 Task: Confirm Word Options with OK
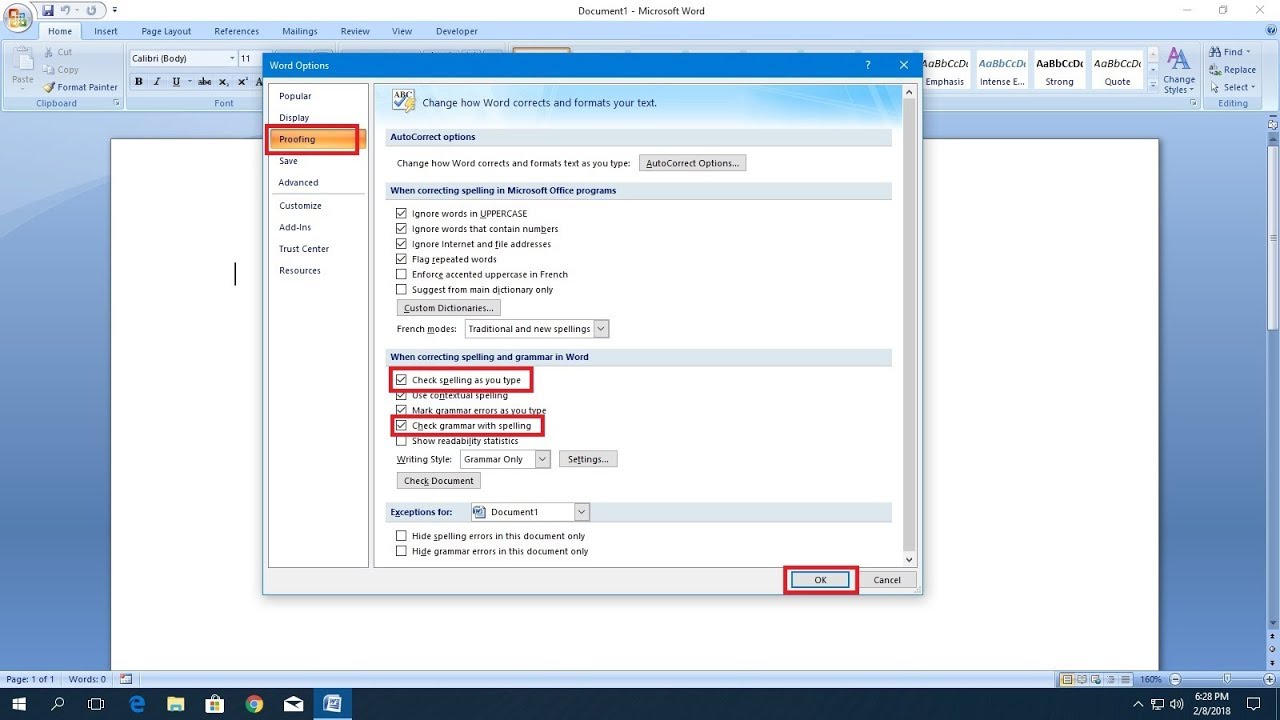pos(820,580)
